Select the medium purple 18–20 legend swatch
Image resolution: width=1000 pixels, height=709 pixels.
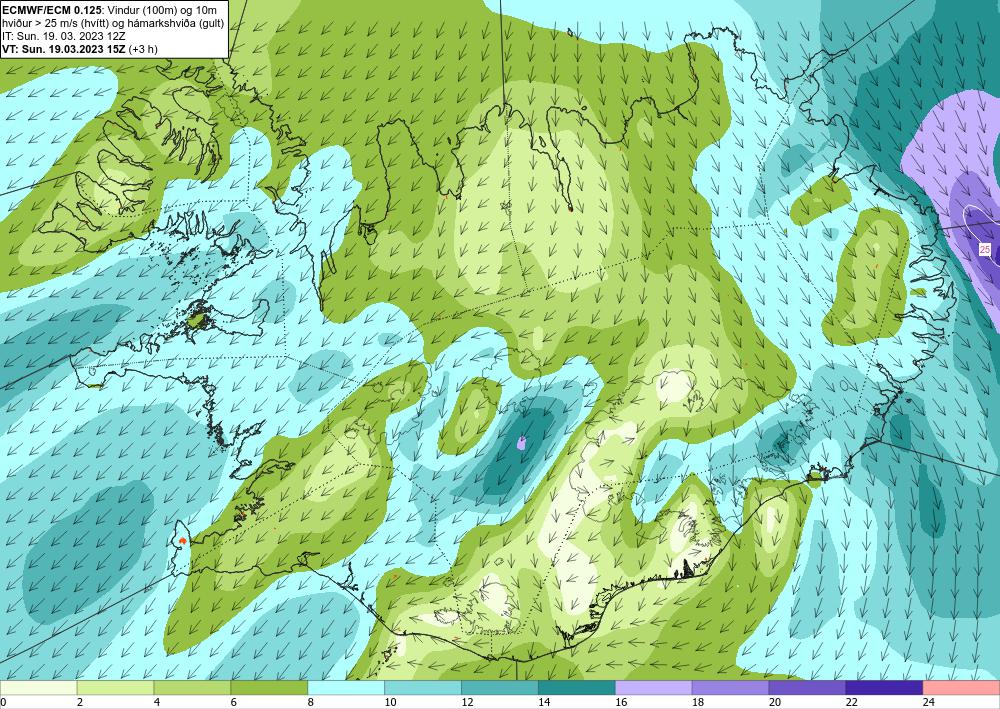click(730, 688)
